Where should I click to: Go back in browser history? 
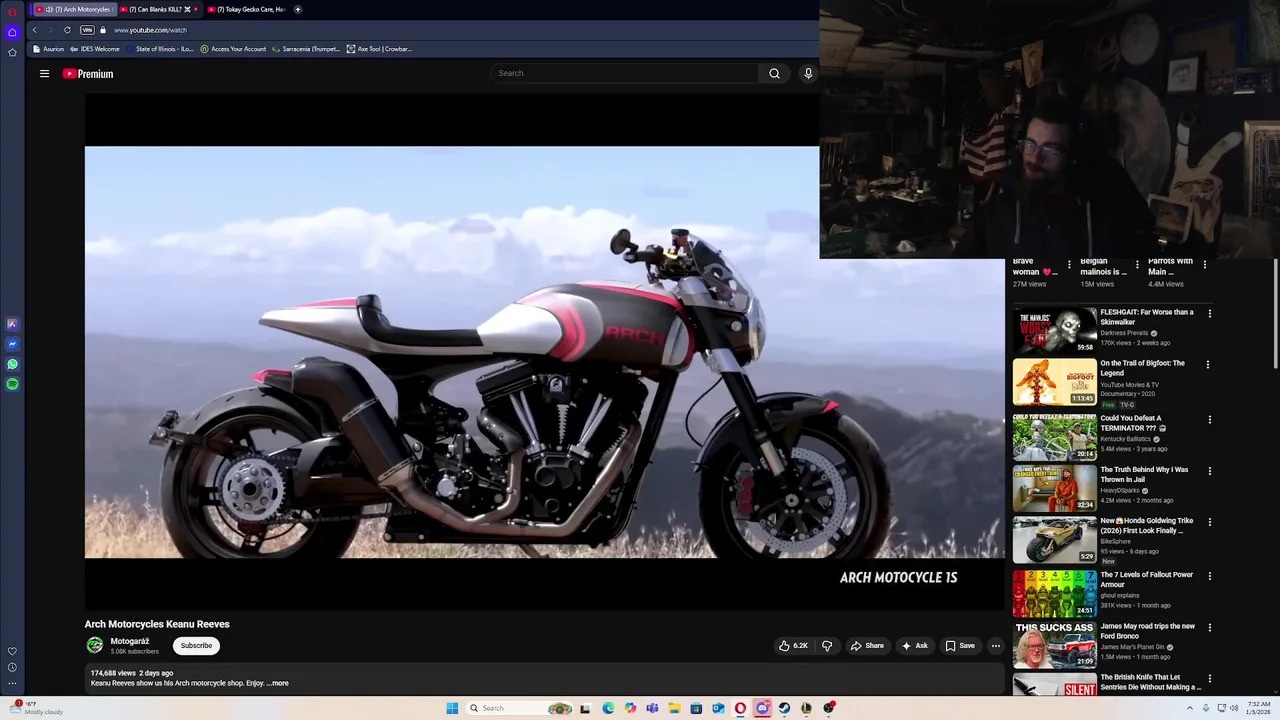pyautogui.click(x=34, y=30)
